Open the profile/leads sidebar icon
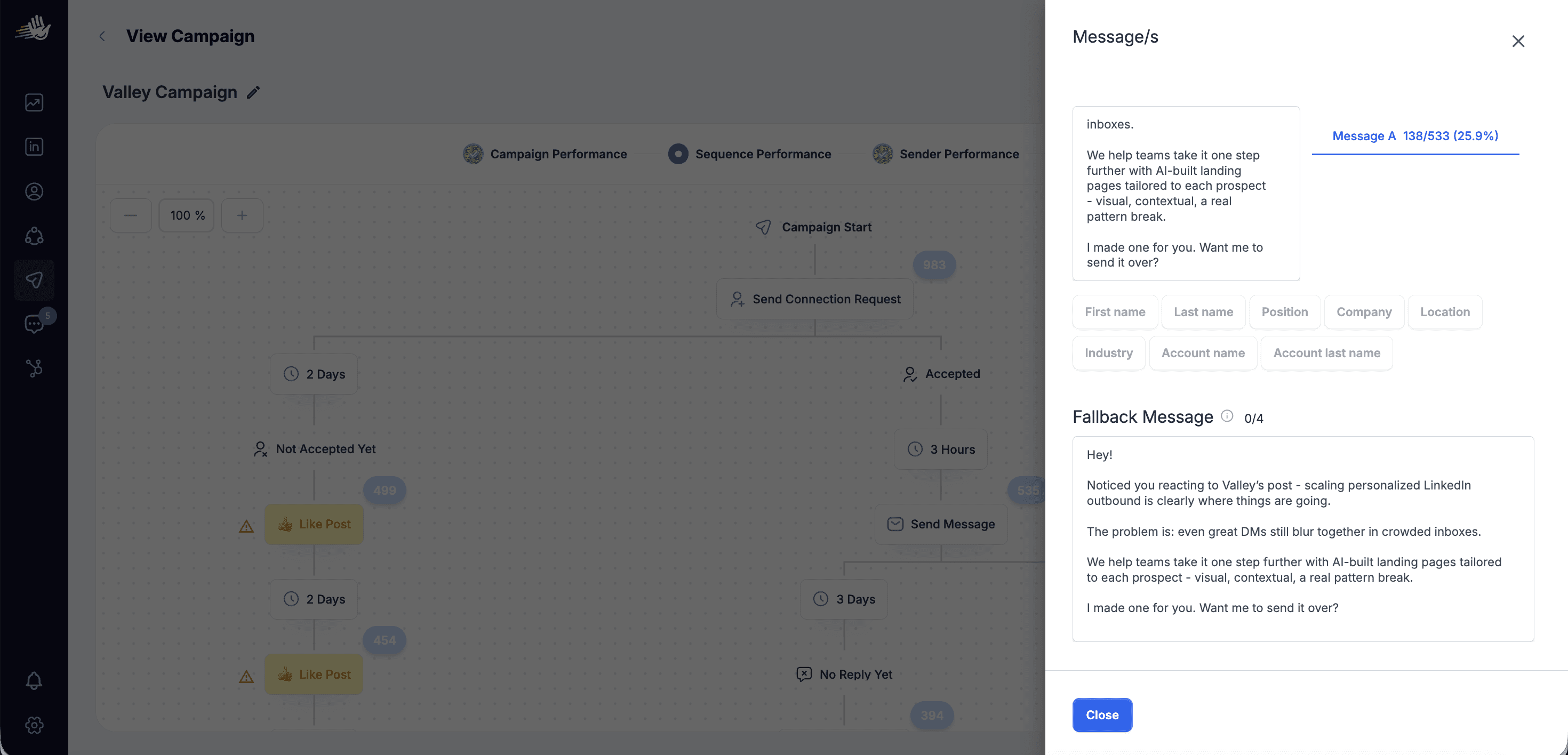1568x755 pixels. pos(34,191)
